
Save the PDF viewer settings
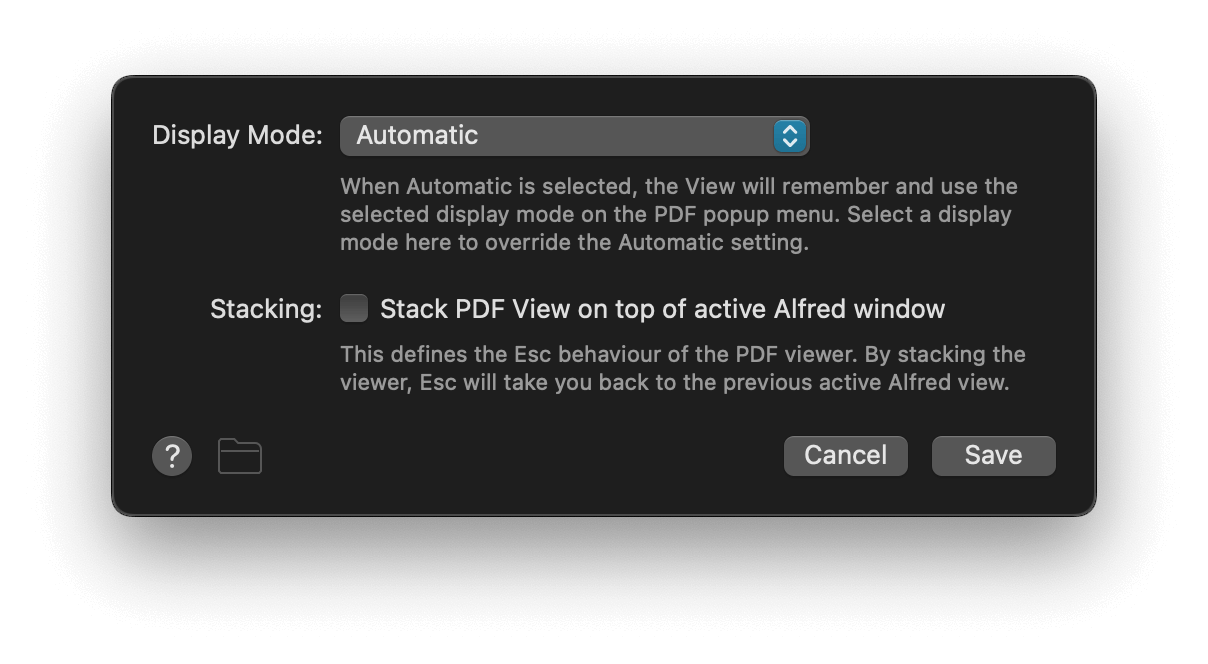[x=993, y=455]
